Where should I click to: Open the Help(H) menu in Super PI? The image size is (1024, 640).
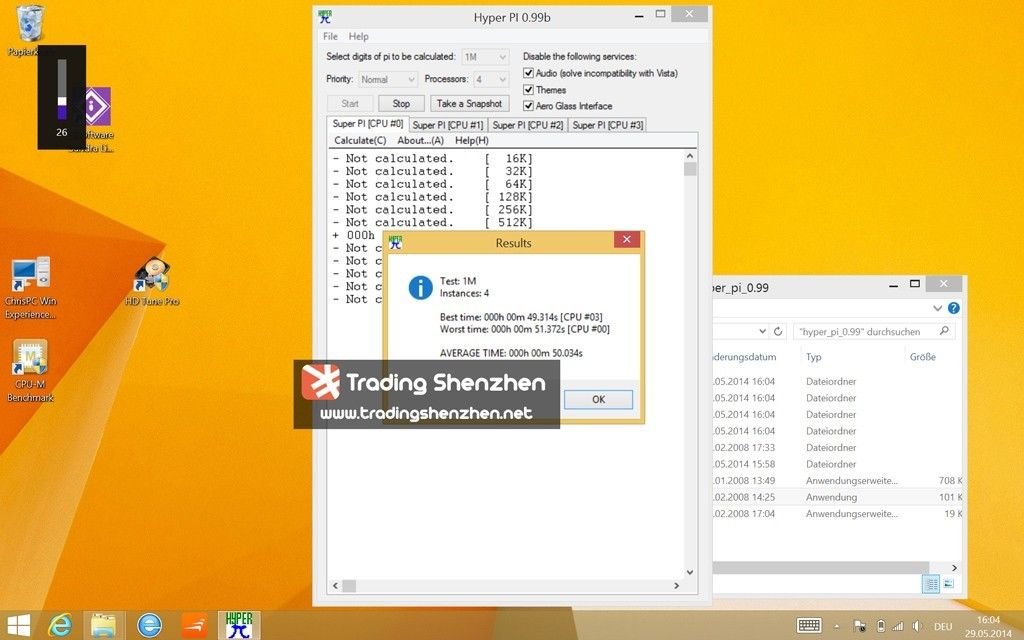pyautogui.click(x=472, y=140)
